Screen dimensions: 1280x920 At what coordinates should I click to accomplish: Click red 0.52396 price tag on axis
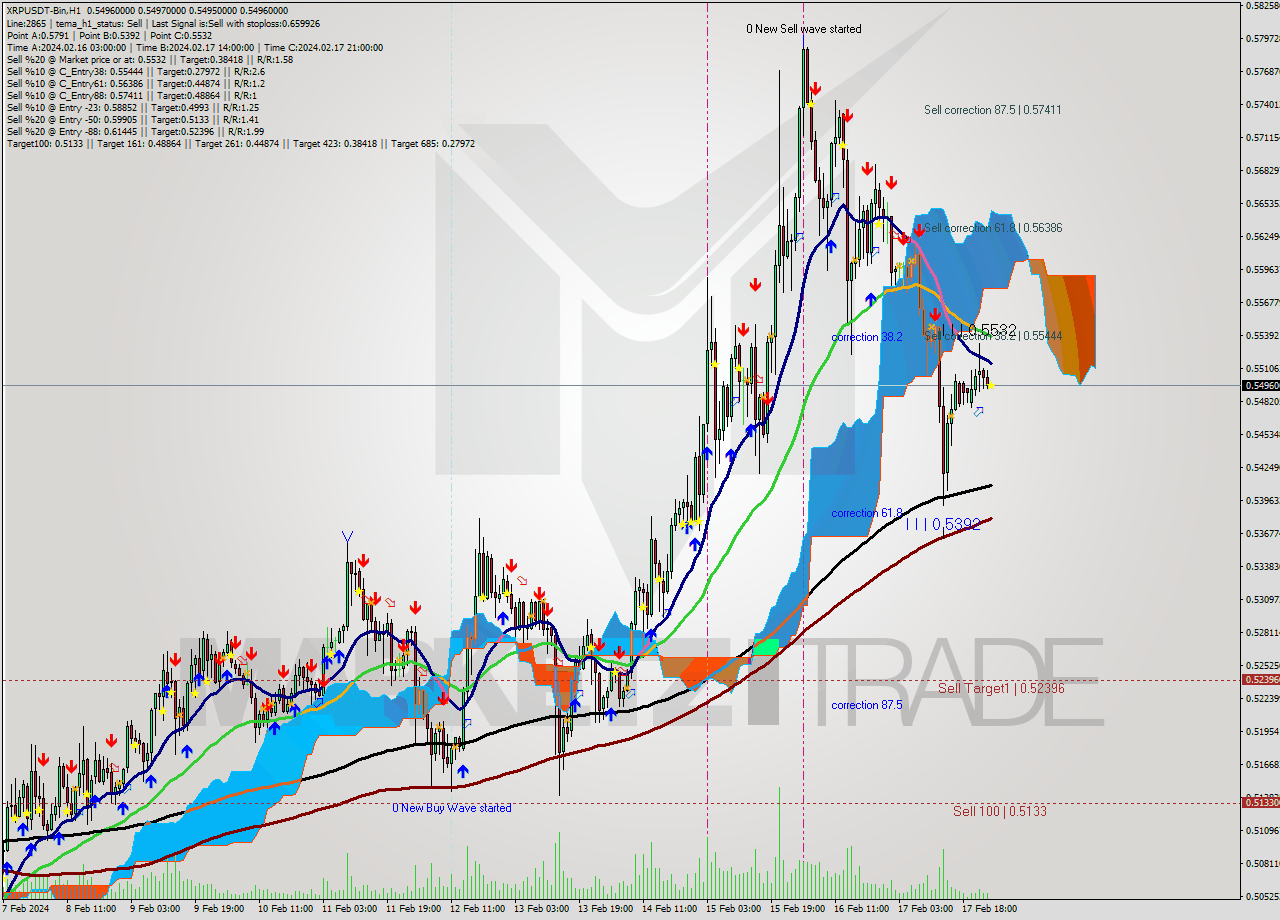coord(1260,679)
